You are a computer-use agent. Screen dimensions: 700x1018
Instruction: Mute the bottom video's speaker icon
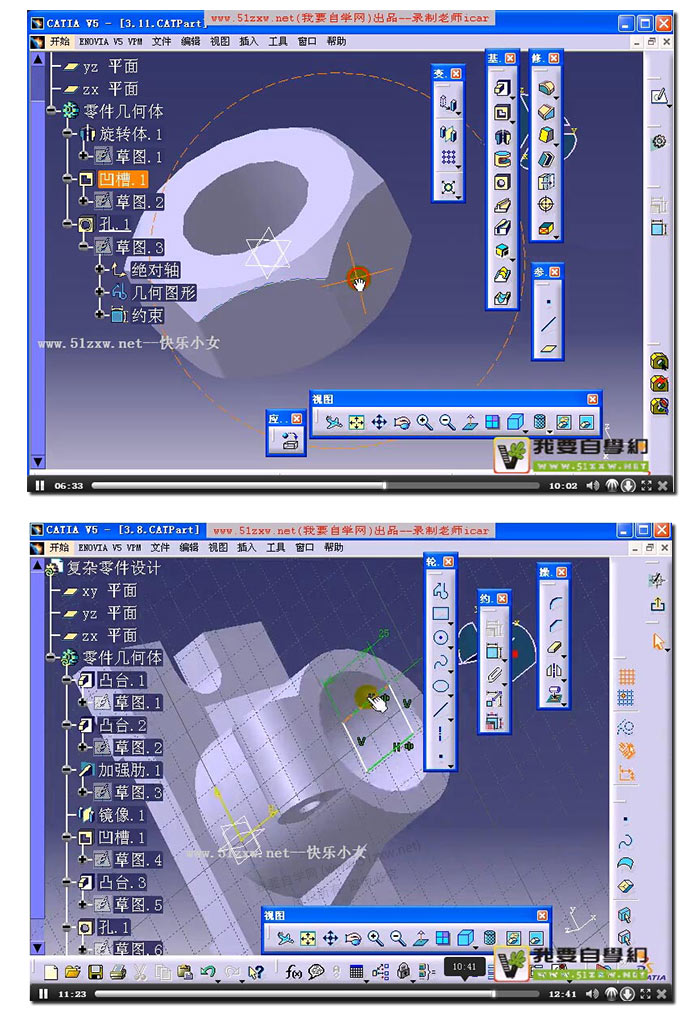(592, 993)
